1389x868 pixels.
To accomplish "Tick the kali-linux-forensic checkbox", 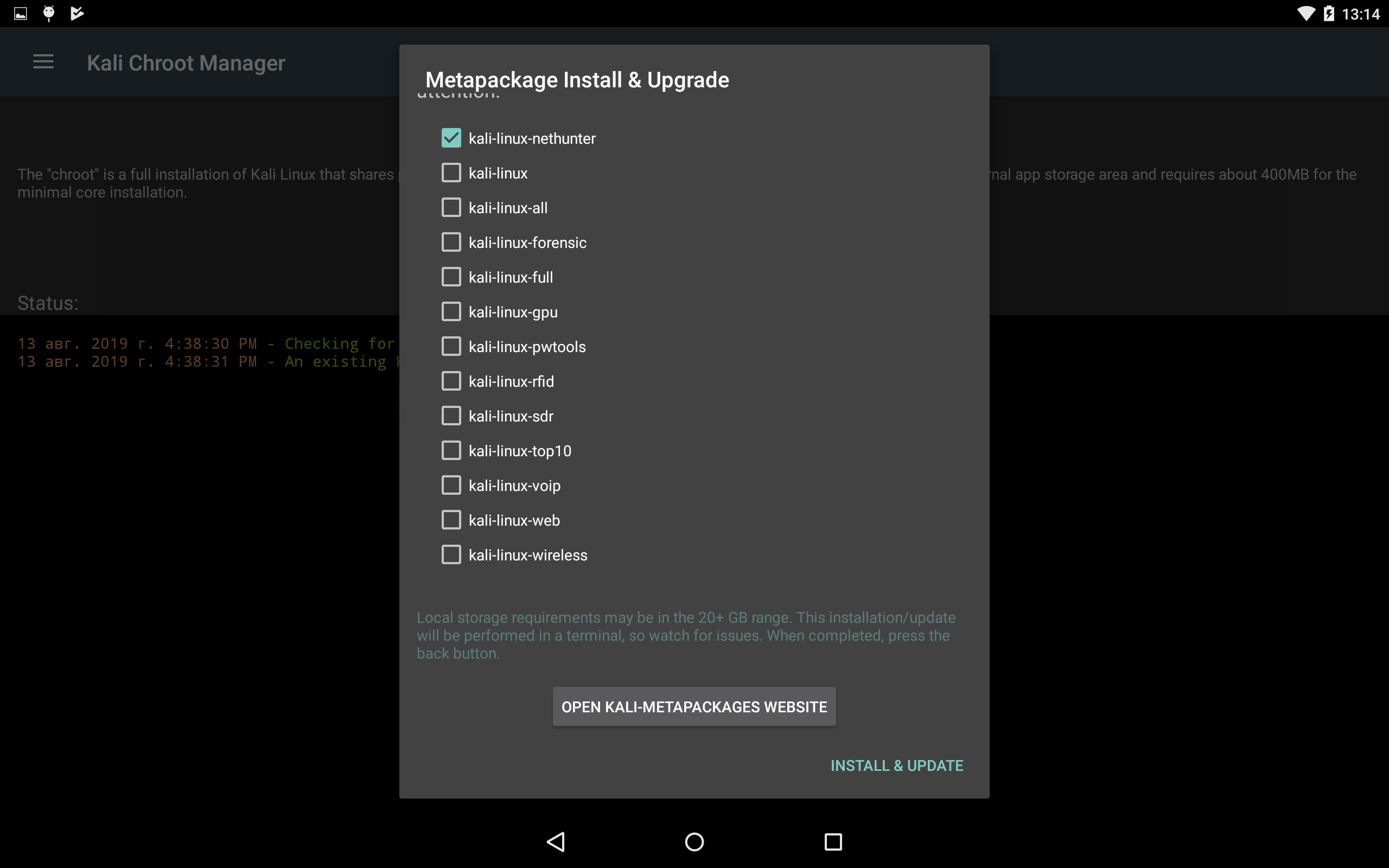I will [x=451, y=242].
